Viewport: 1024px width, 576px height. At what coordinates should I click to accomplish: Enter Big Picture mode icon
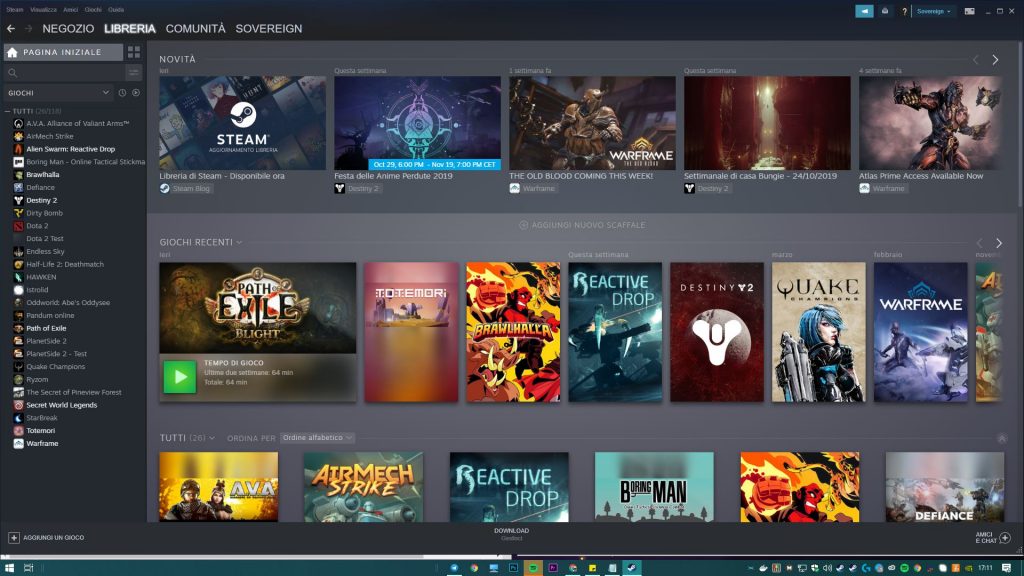tap(968, 11)
